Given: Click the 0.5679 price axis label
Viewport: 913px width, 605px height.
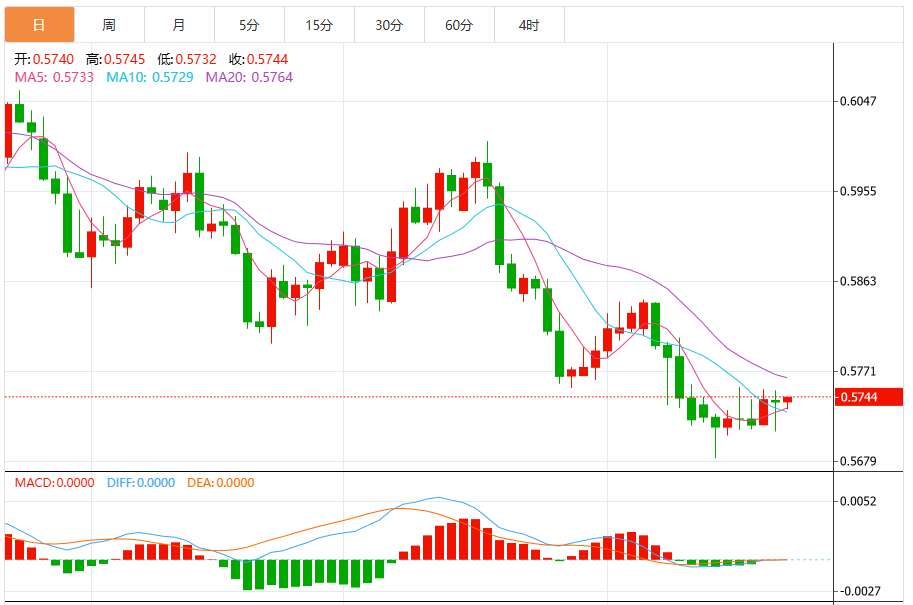Looking at the screenshot, I should pyautogui.click(x=858, y=462).
